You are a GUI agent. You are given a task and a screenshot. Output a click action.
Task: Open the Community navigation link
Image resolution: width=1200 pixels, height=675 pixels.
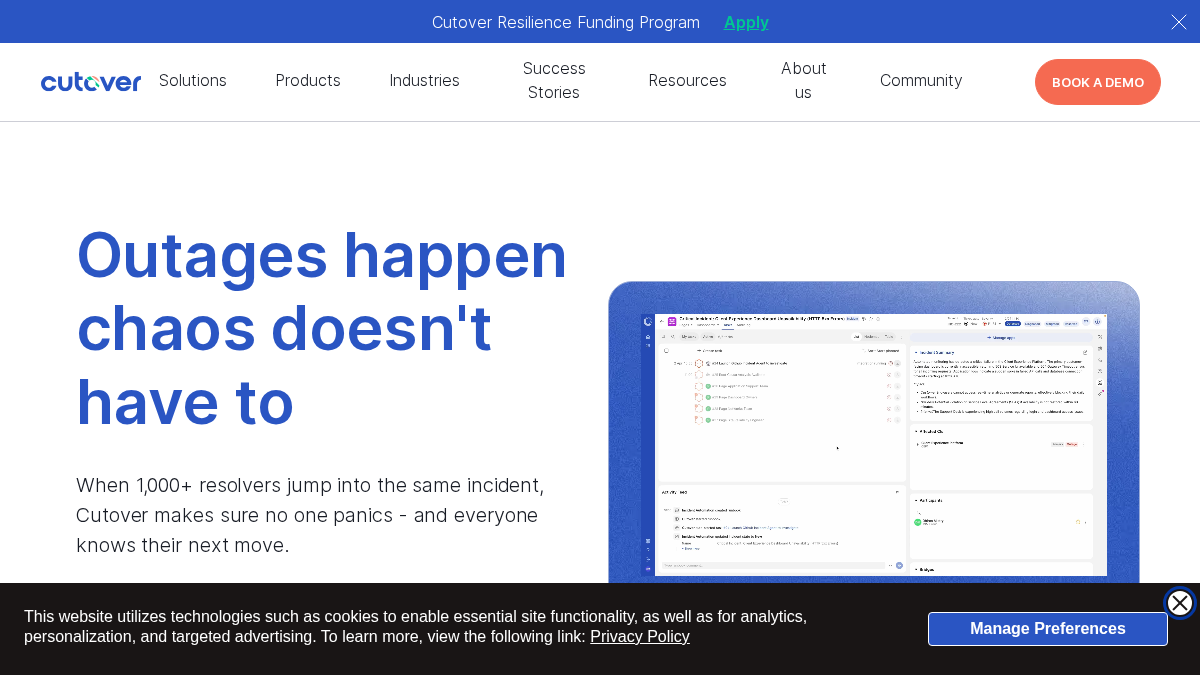(x=921, y=81)
